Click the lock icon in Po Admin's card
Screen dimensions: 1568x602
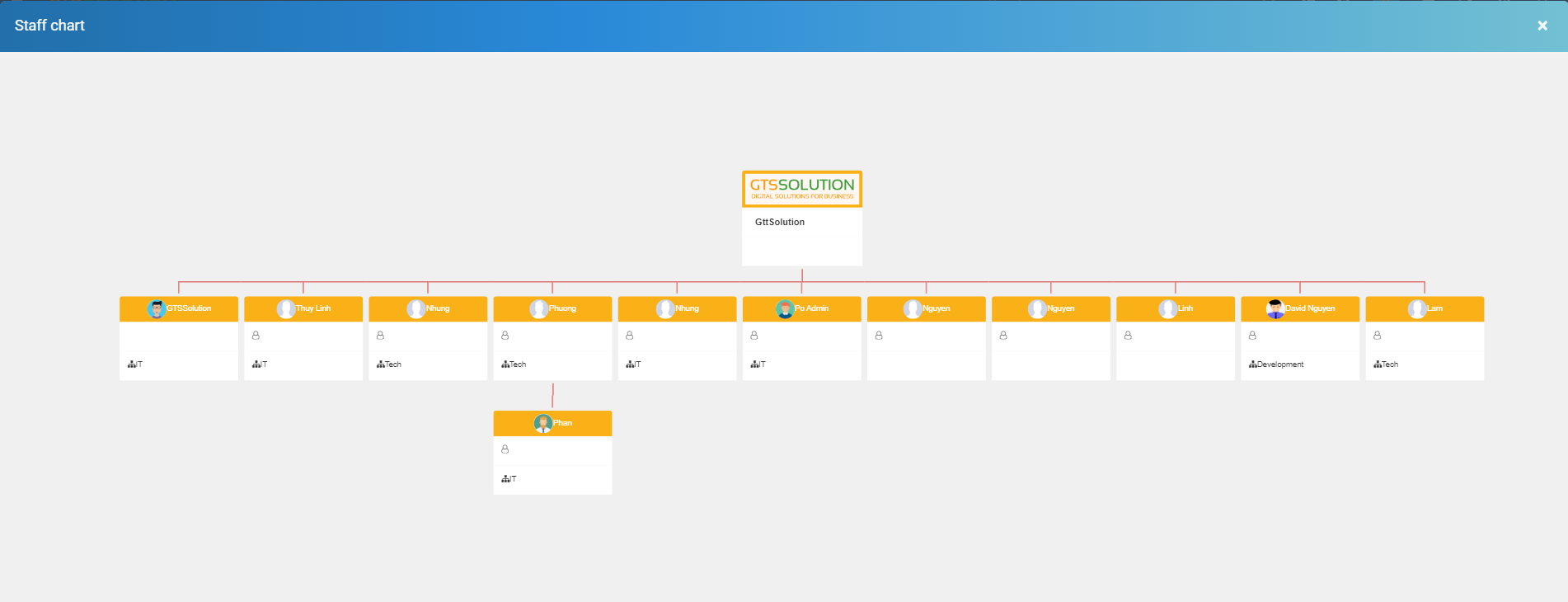[754, 336]
